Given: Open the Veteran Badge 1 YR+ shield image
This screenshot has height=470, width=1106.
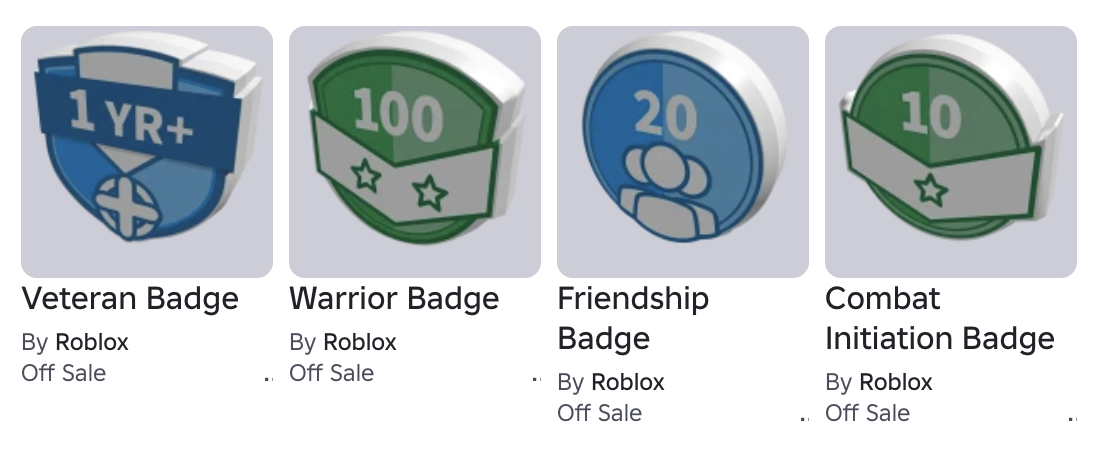Looking at the screenshot, I should click(x=147, y=152).
